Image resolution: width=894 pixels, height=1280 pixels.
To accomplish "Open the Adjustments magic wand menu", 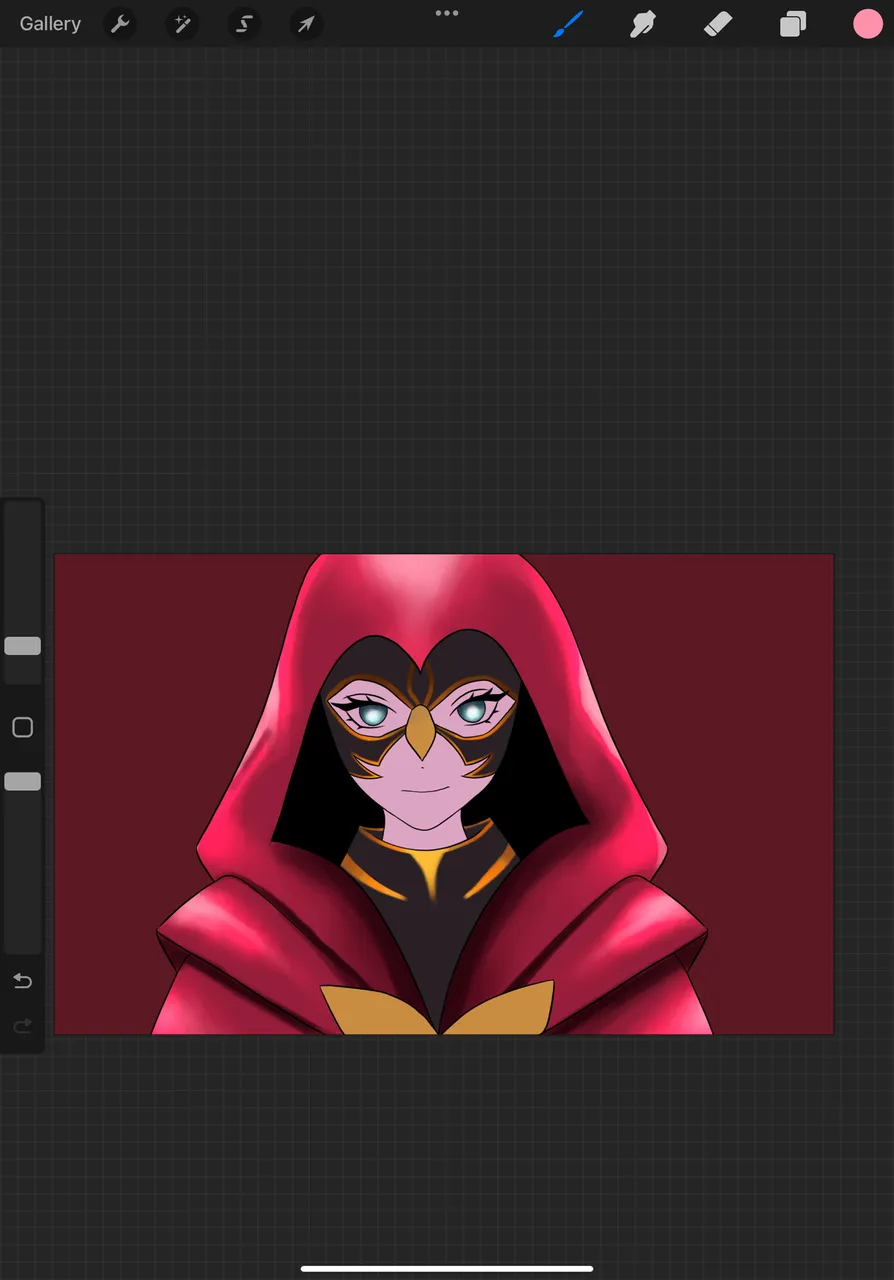I will (x=183, y=24).
